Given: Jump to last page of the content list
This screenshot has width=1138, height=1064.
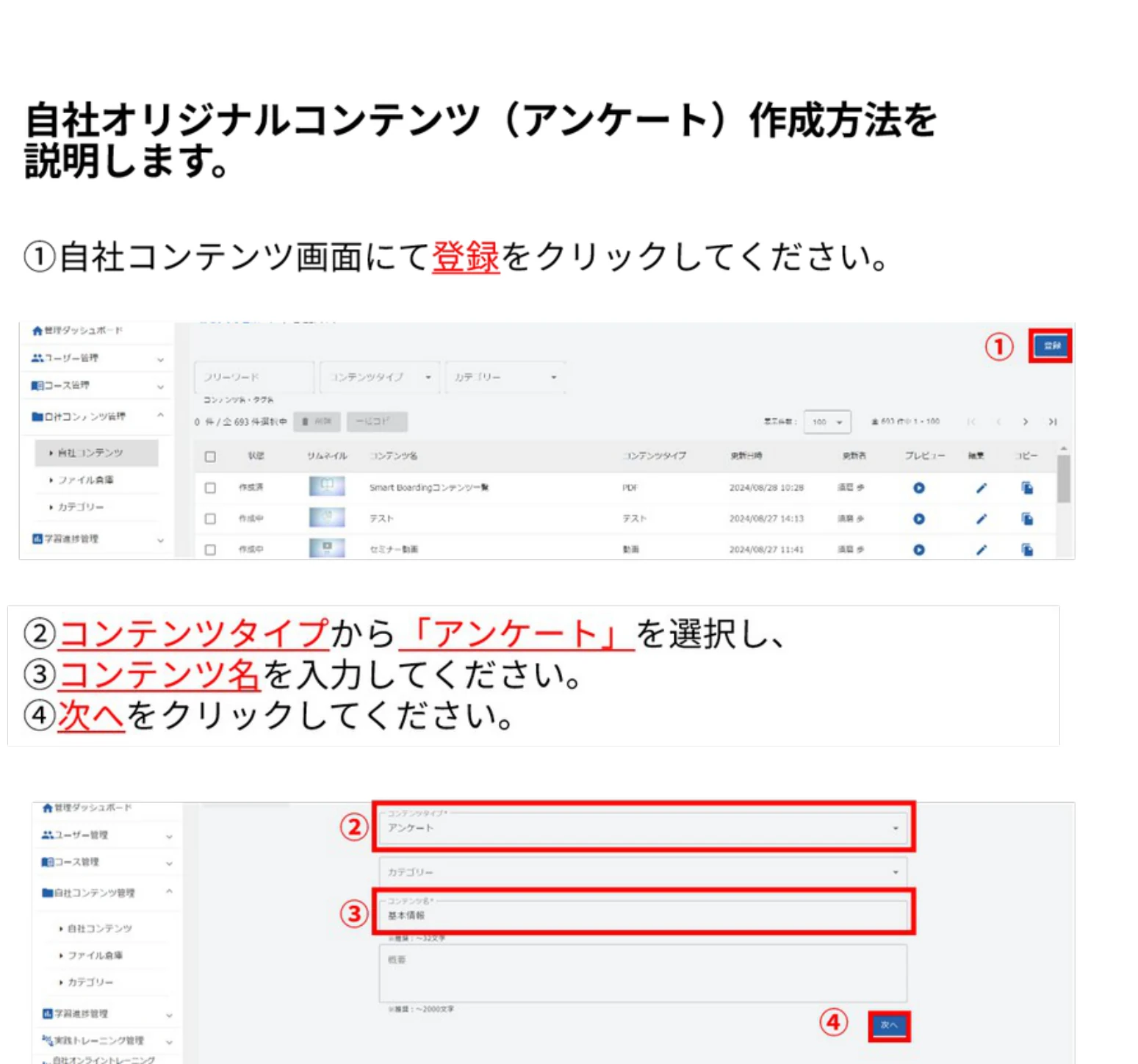Looking at the screenshot, I should (x=1053, y=422).
